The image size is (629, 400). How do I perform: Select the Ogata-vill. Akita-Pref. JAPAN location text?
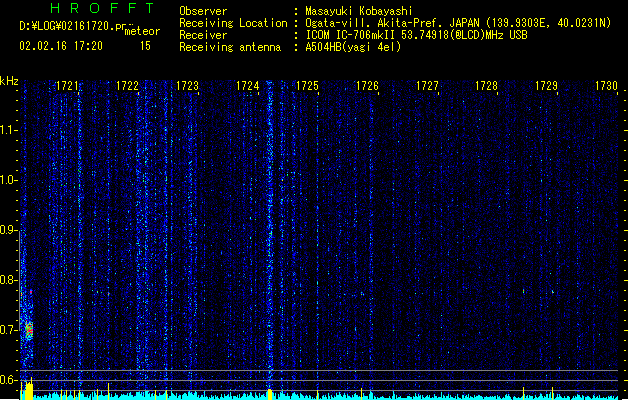[x=458, y=23]
